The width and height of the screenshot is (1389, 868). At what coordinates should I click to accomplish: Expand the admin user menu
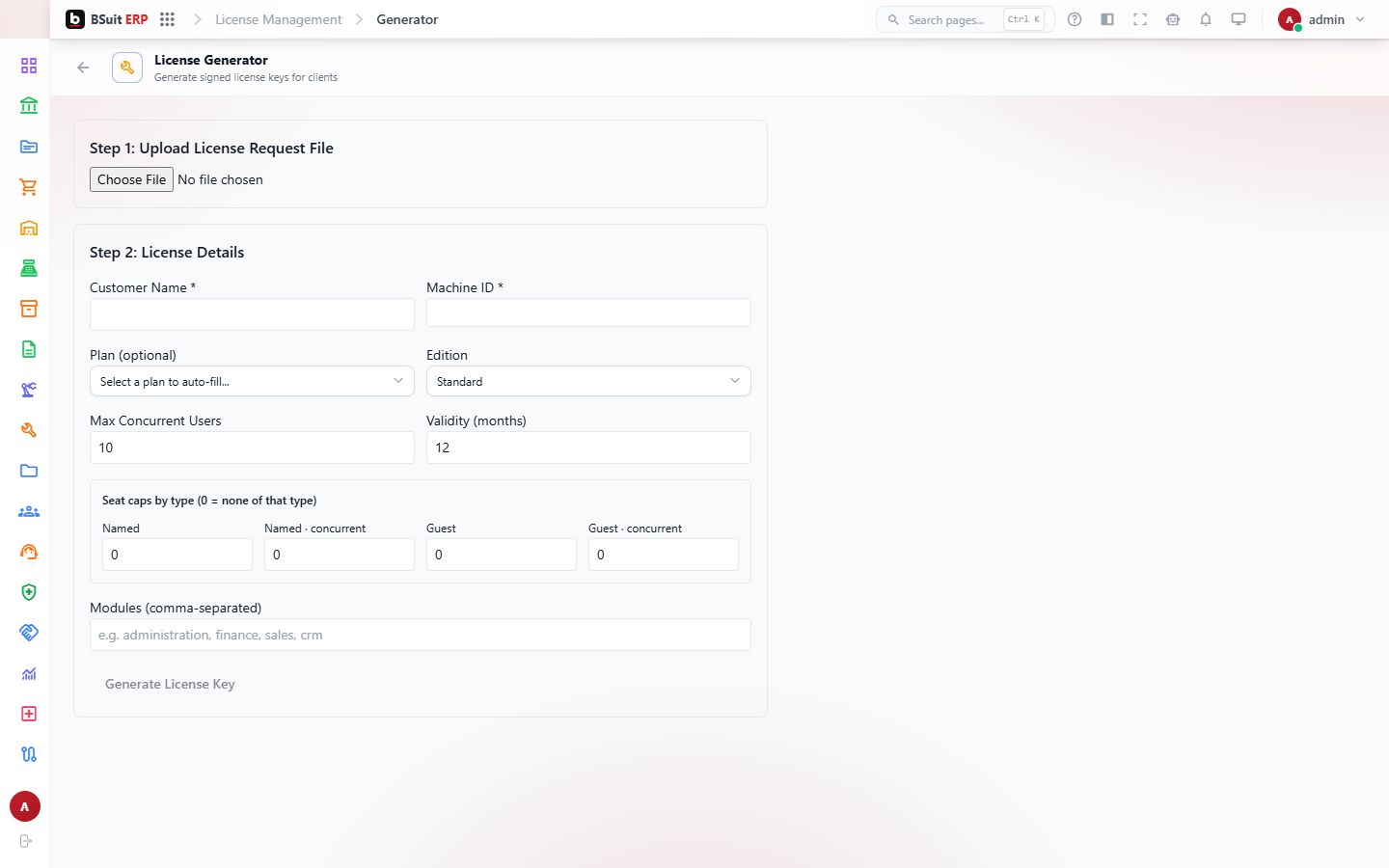click(1321, 19)
